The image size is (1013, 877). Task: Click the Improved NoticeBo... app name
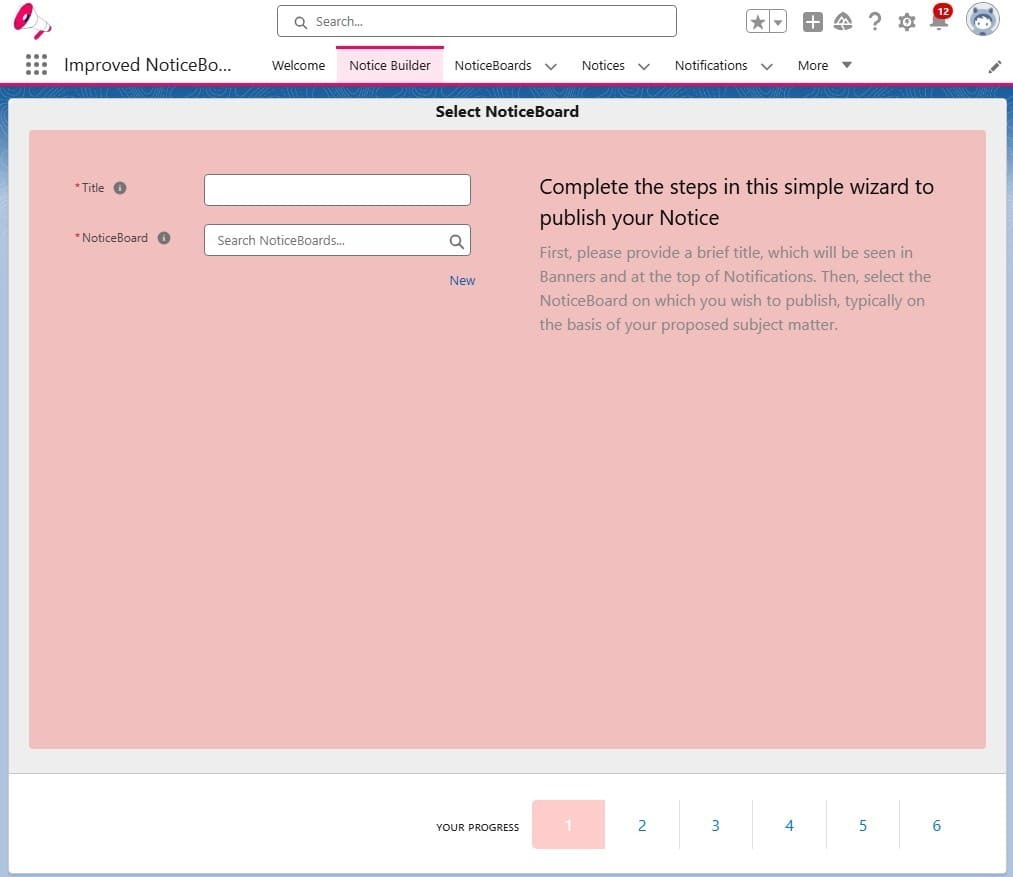[147, 65]
